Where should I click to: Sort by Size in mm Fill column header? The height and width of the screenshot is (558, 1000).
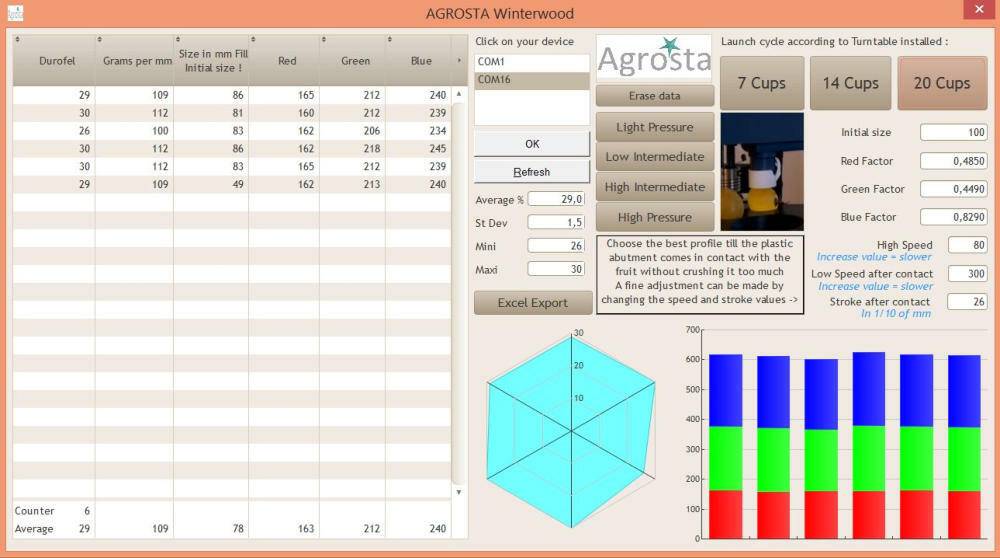pos(211,61)
